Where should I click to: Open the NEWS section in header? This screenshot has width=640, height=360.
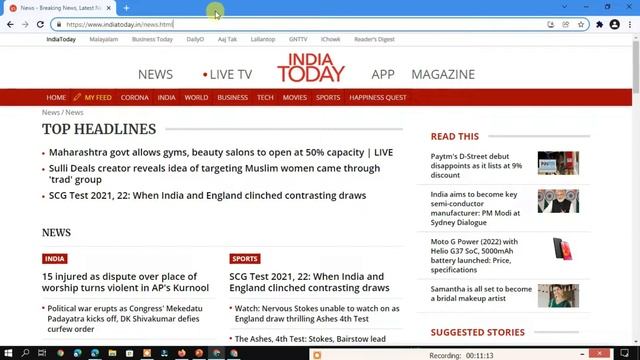[156, 74]
